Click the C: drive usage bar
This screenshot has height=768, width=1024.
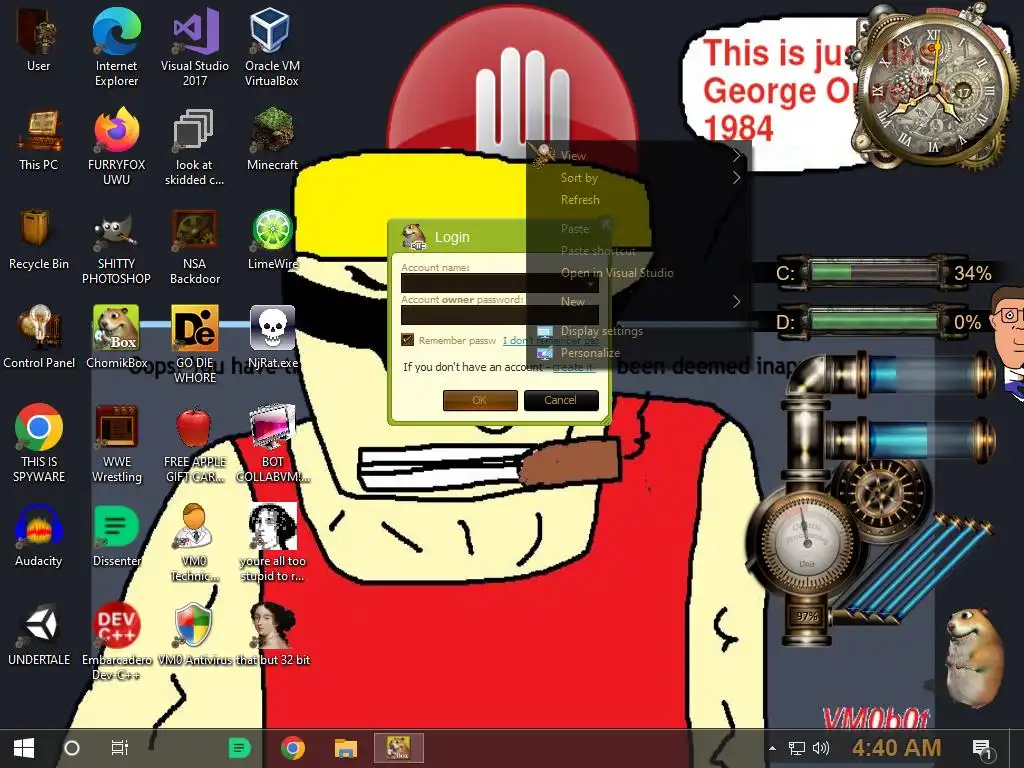tap(875, 272)
